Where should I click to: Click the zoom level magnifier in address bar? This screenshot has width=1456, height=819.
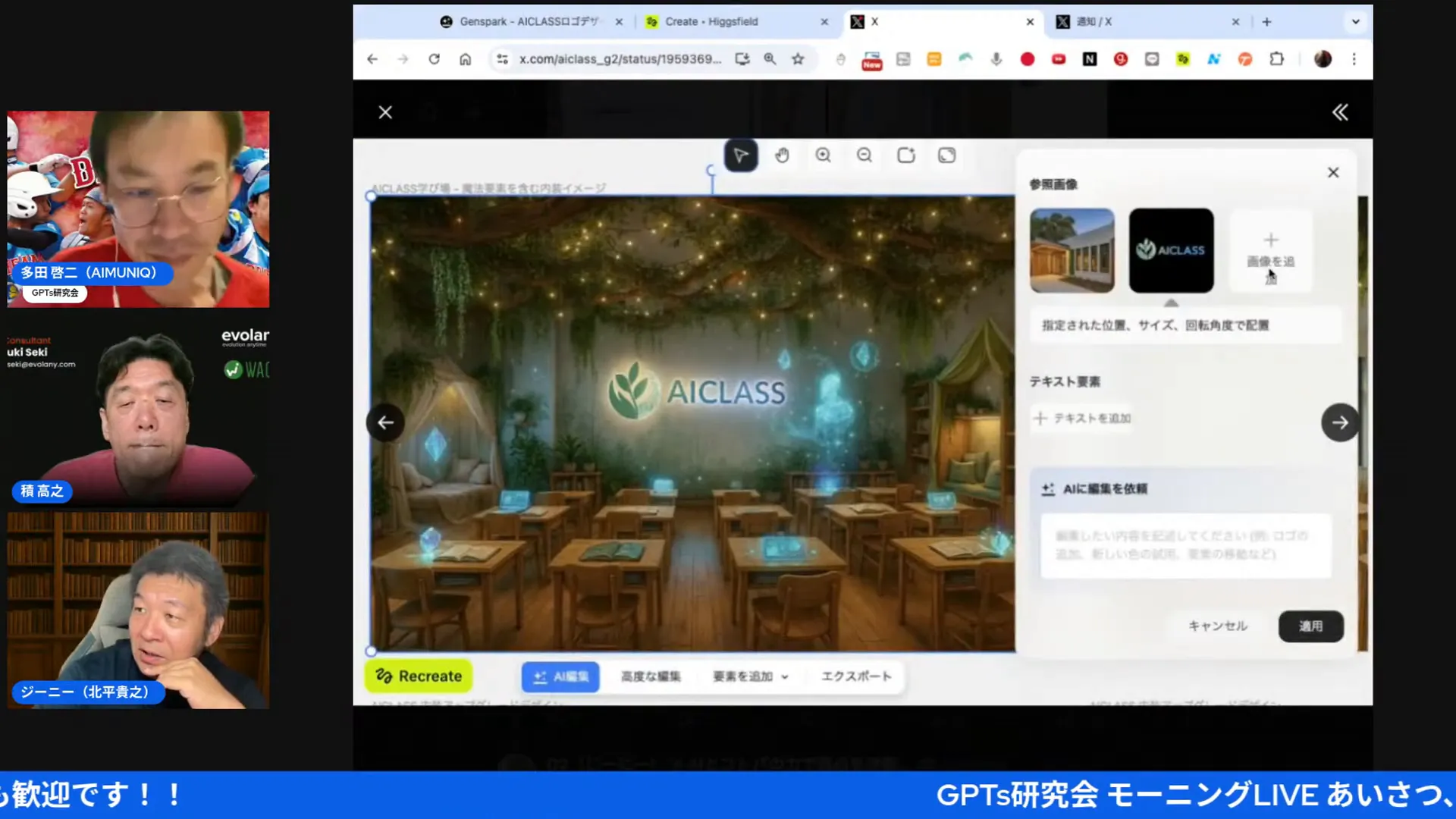pyautogui.click(x=770, y=59)
